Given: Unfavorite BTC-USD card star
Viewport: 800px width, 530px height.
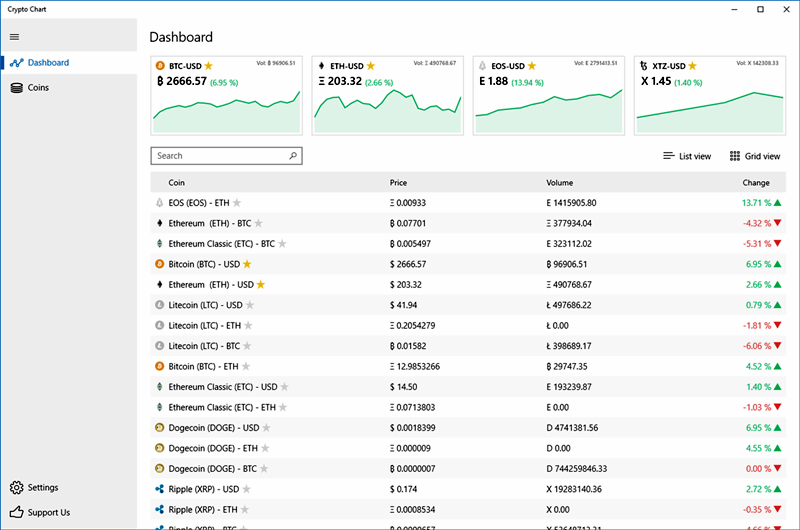Looking at the screenshot, I should (208, 66).
